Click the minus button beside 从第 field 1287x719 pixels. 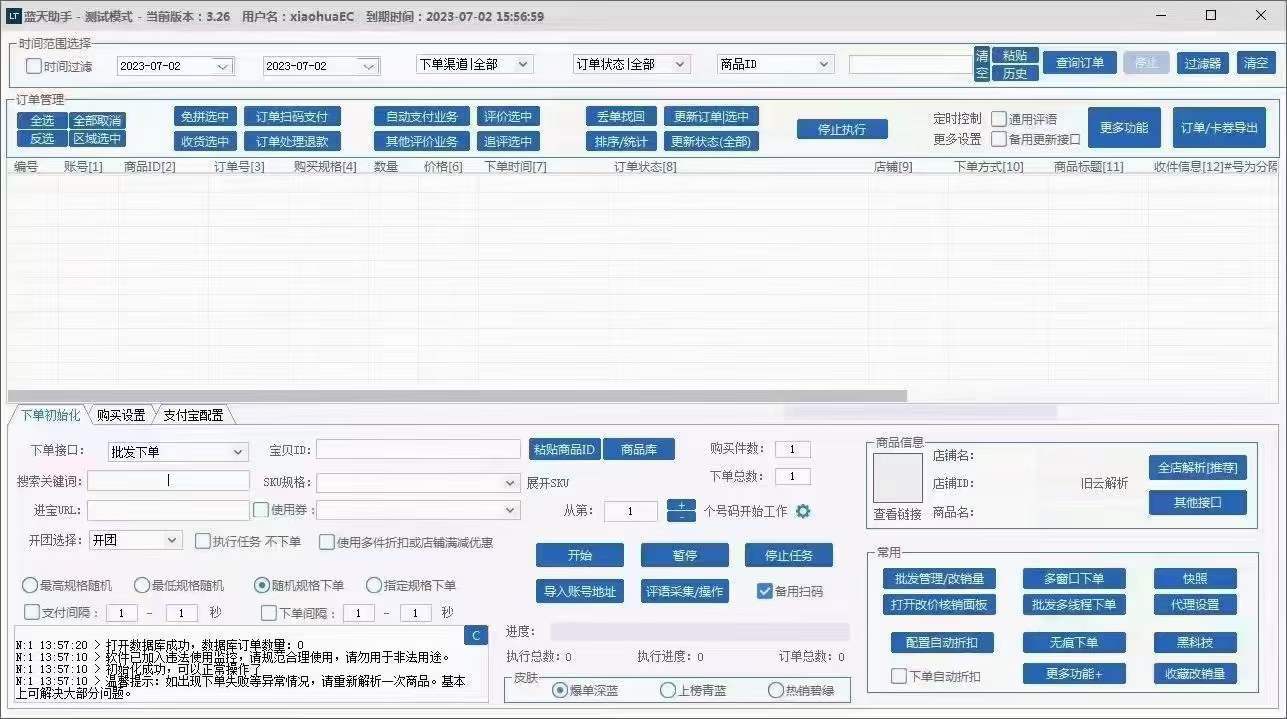tap(681, 517)
